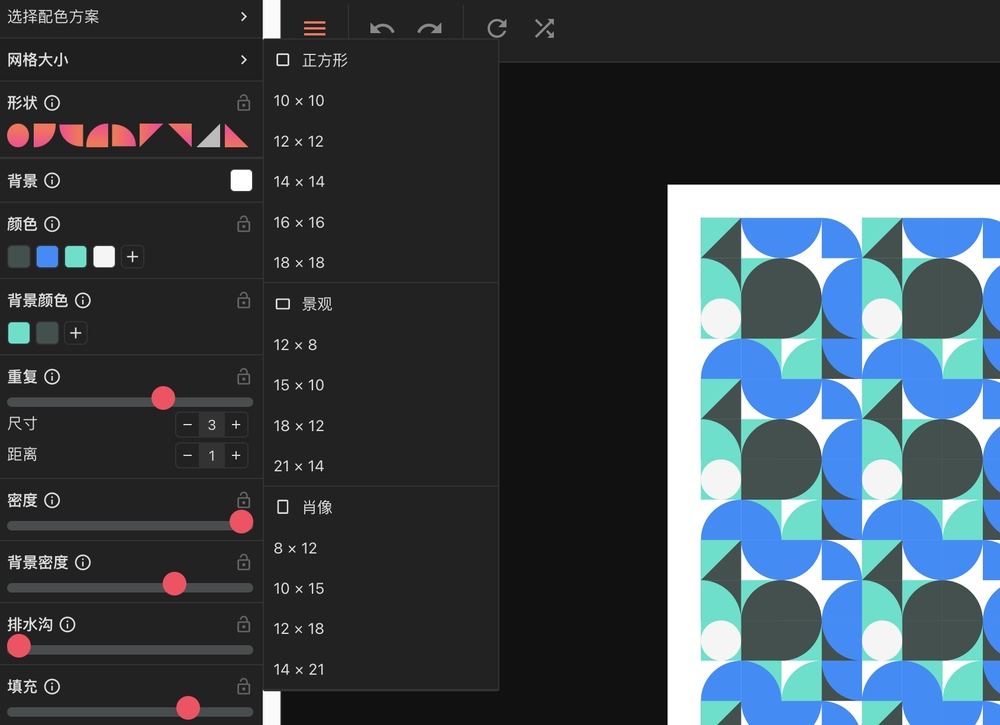Decrease 尺寸 value with minus
The width and height of the screenshot is (1000, 725).
pyautogui.click(x=188, y=425)
